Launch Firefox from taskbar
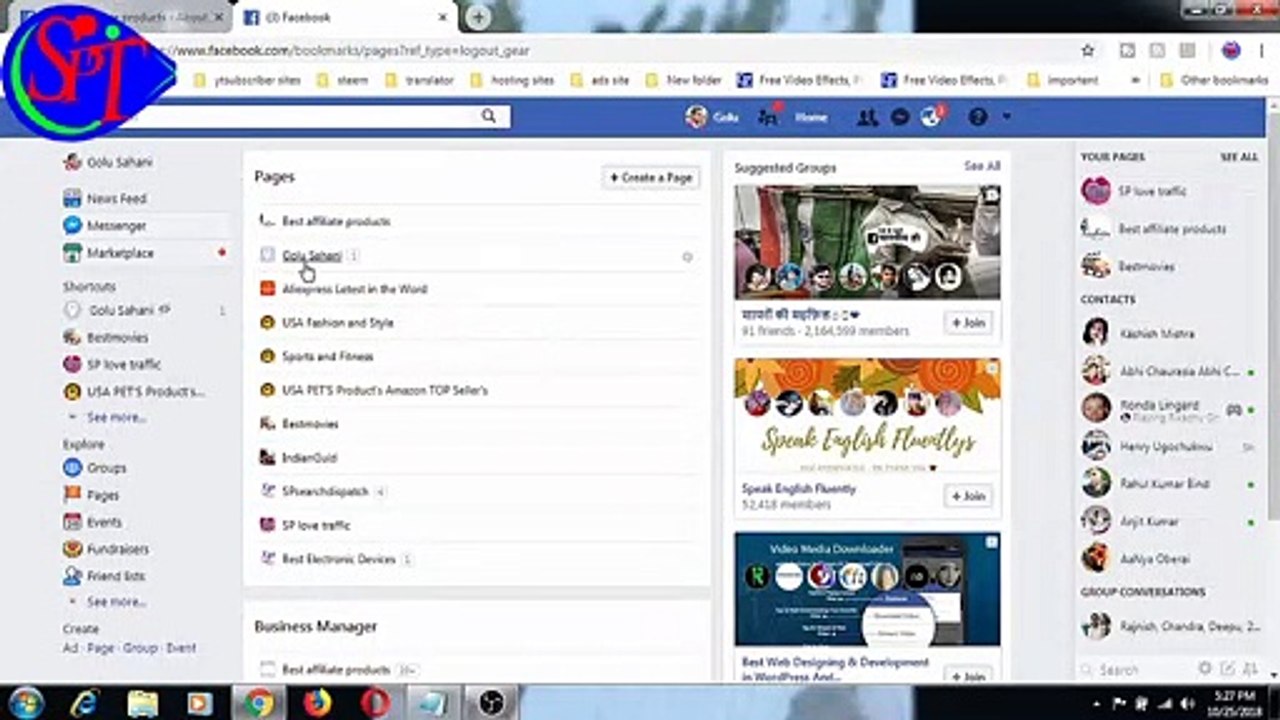The height and width of the screenshot is (720, 1280). [317, 703]
